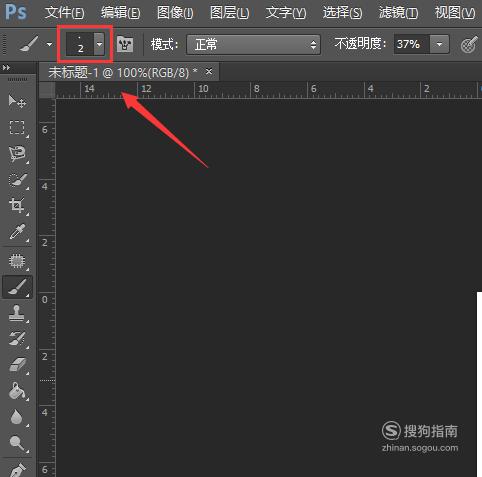This screenshot has height=477, width=482.
Task: Select the Paint Bucket tool
Action: click(x=17, y=391)
